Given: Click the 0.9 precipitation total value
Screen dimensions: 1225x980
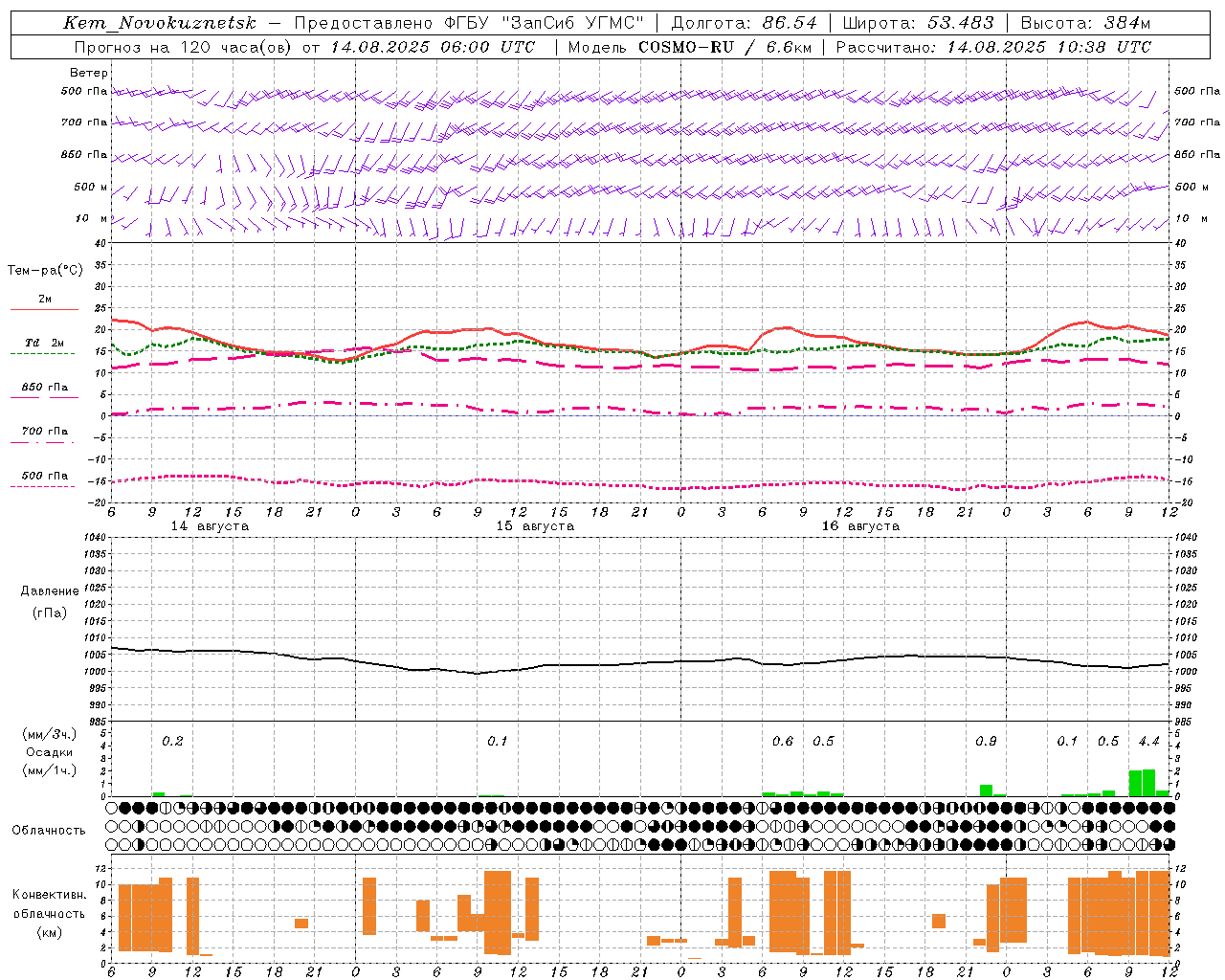Looking at the screenshot, I should pyautogui.click(x=986, y=741).
